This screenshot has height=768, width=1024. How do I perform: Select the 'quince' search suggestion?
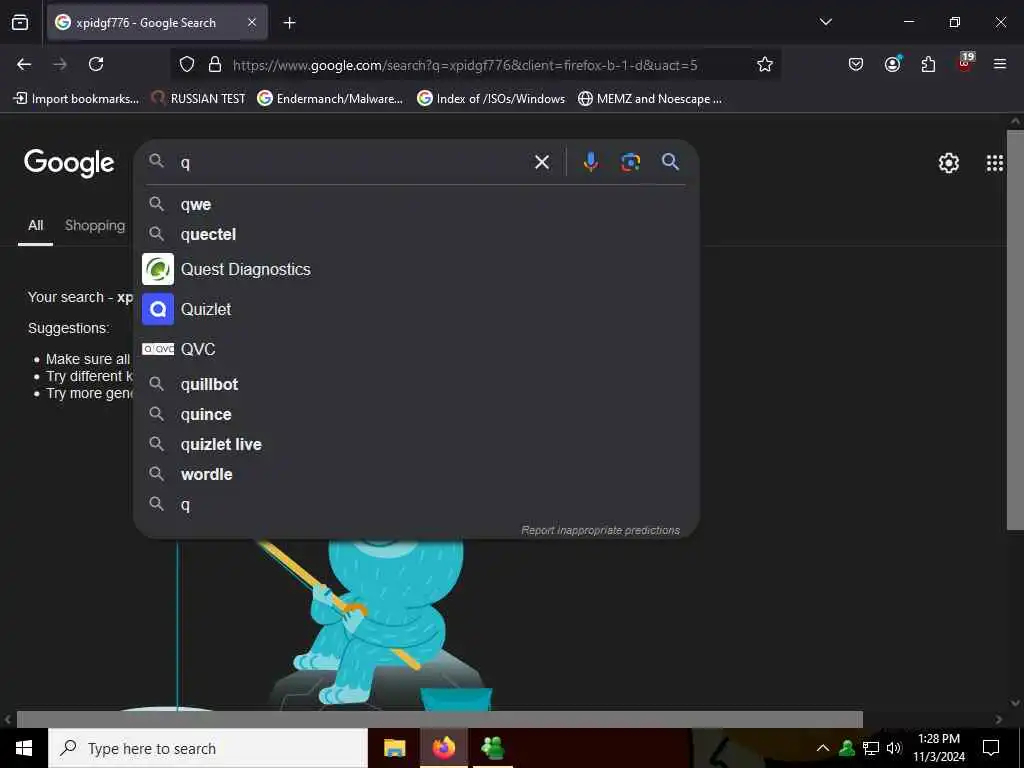point(416,415)
